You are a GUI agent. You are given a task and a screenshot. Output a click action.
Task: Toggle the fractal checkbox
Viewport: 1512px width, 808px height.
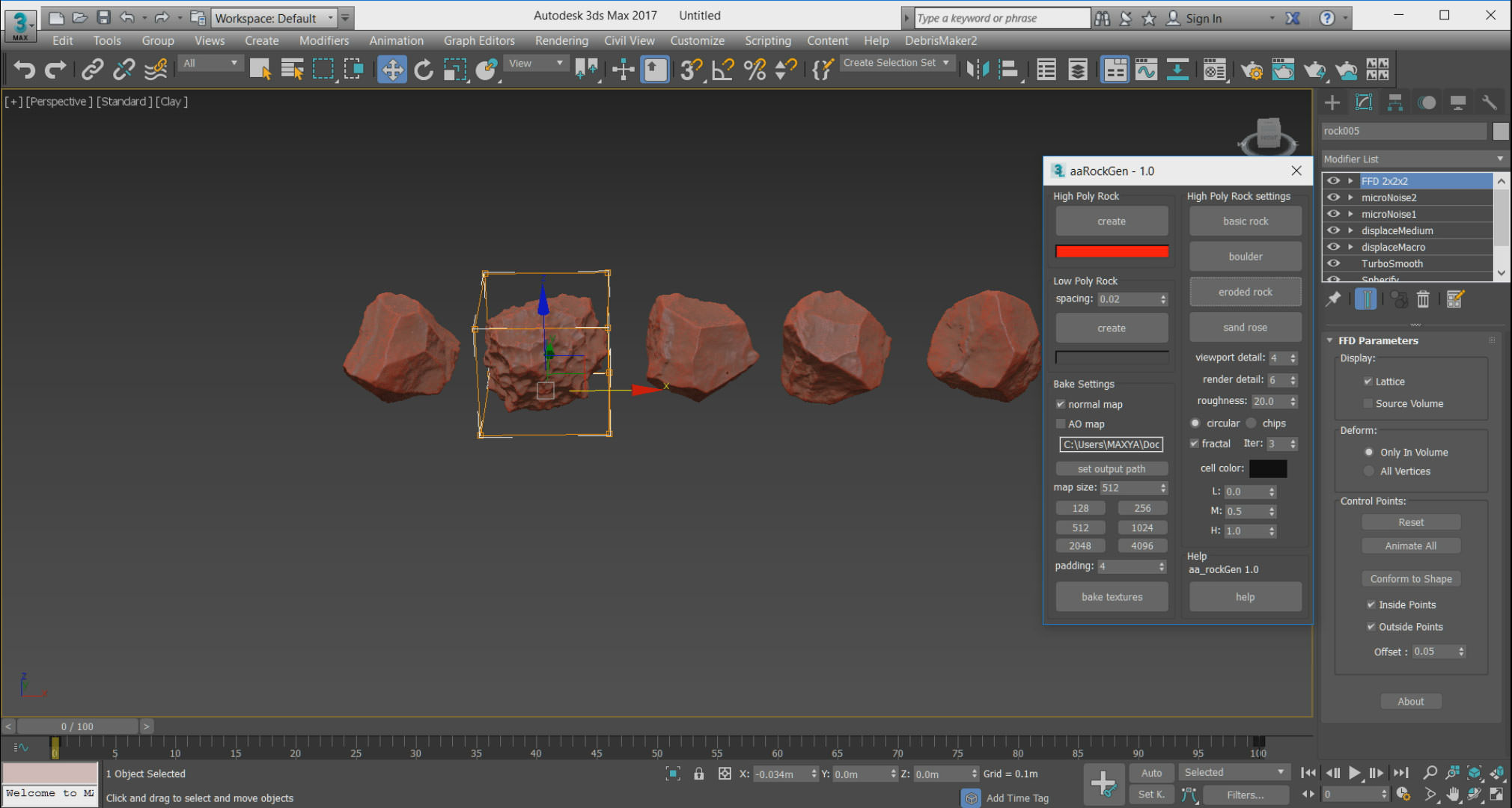click(x=1195, y=443)
